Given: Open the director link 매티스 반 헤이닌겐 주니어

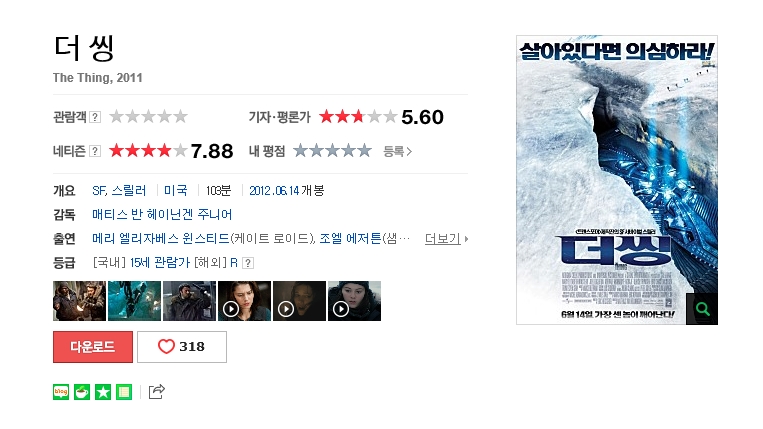Looking at the screenshot, I should 162,214.
